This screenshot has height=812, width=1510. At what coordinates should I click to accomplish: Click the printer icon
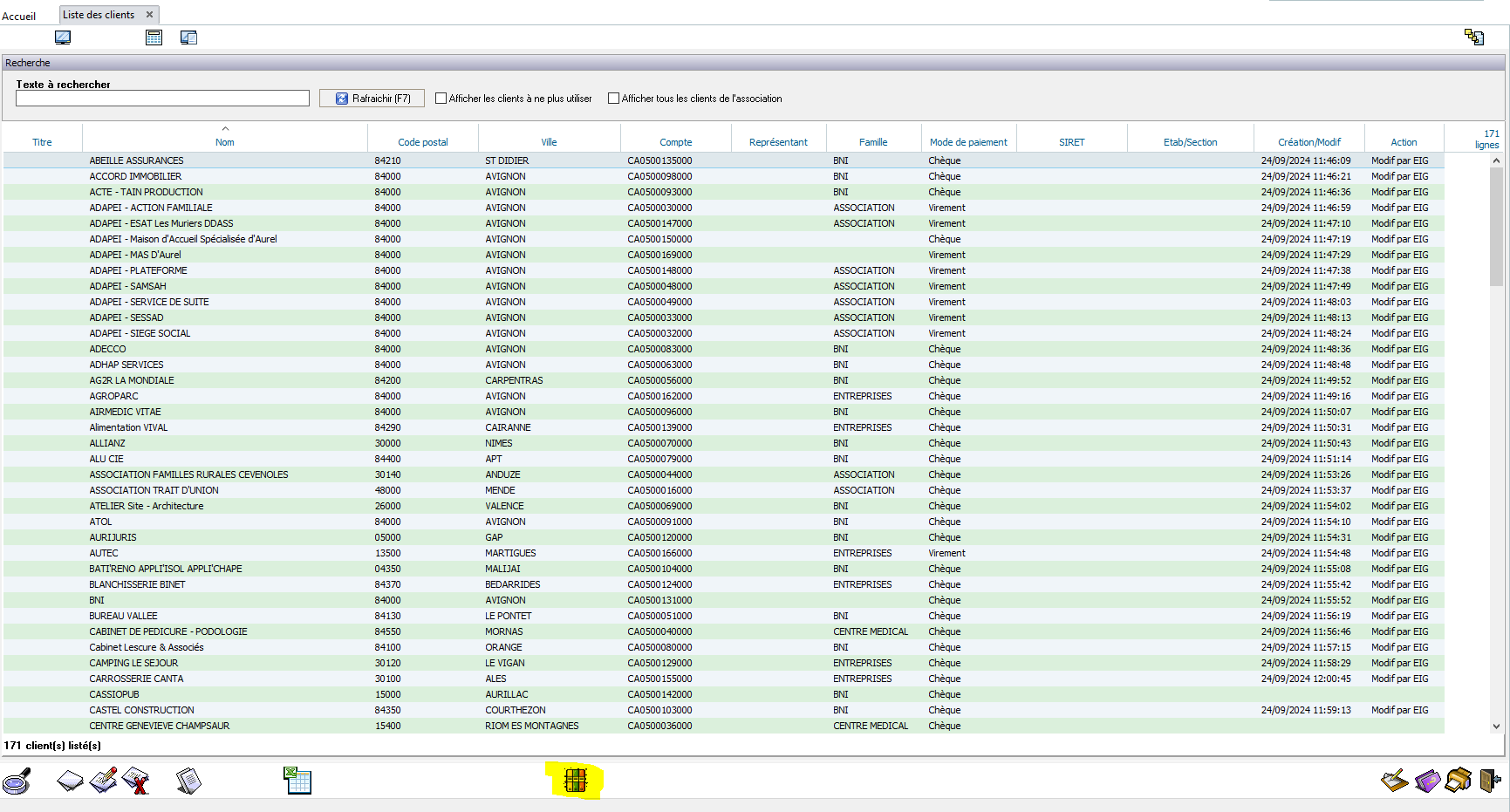(x=1459, y=781)
